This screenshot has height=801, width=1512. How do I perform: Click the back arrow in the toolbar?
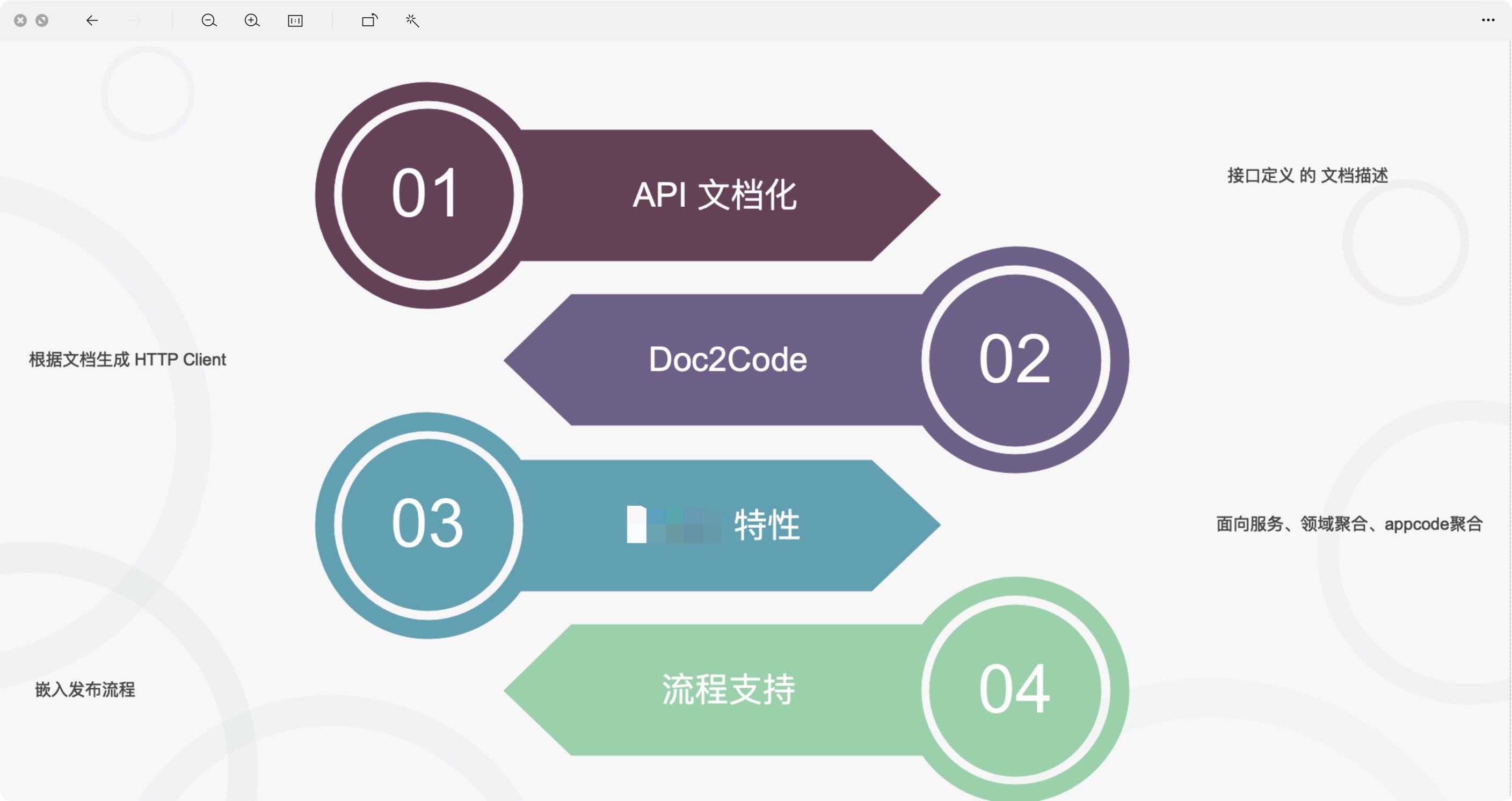tap(92, 20)
